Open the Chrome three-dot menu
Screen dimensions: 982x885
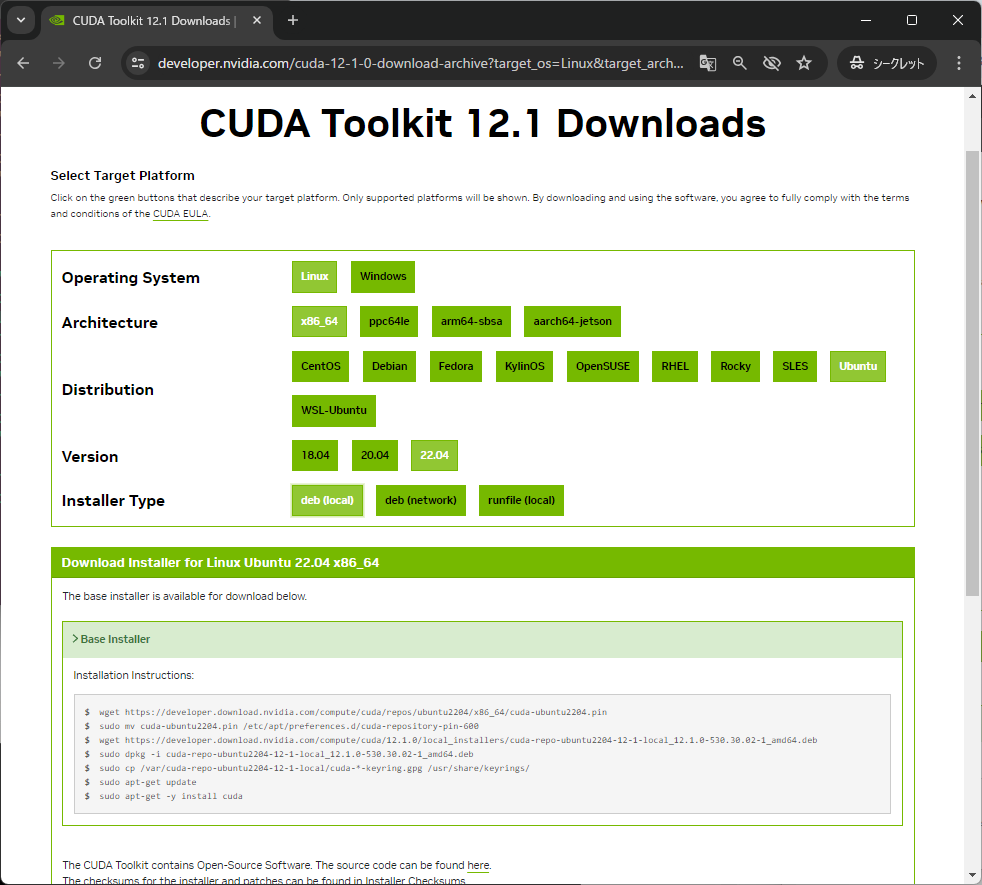pos(958,62)
